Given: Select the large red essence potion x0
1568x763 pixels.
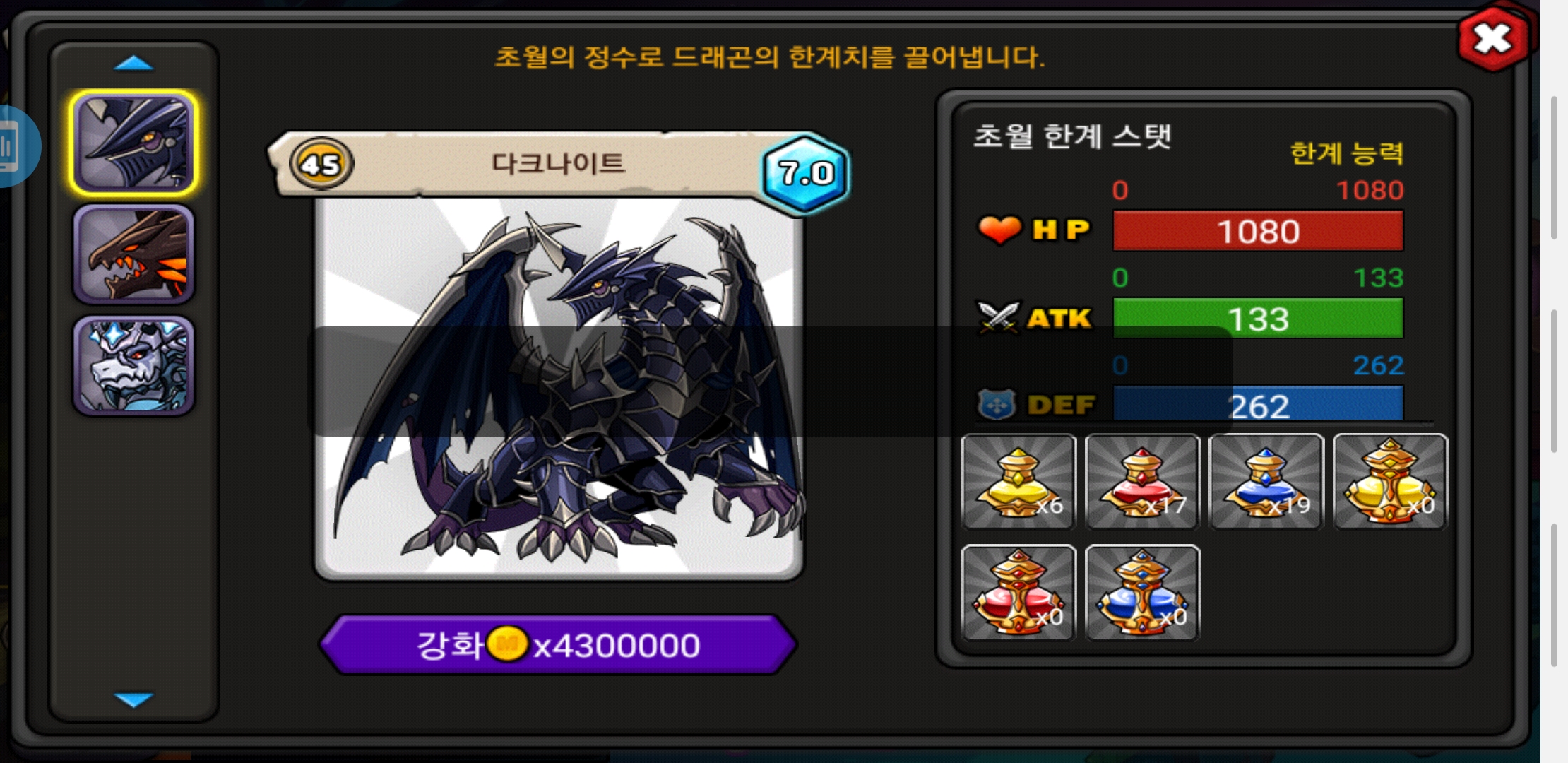Looking at the screenshot, I should [x=1018, y=593].
